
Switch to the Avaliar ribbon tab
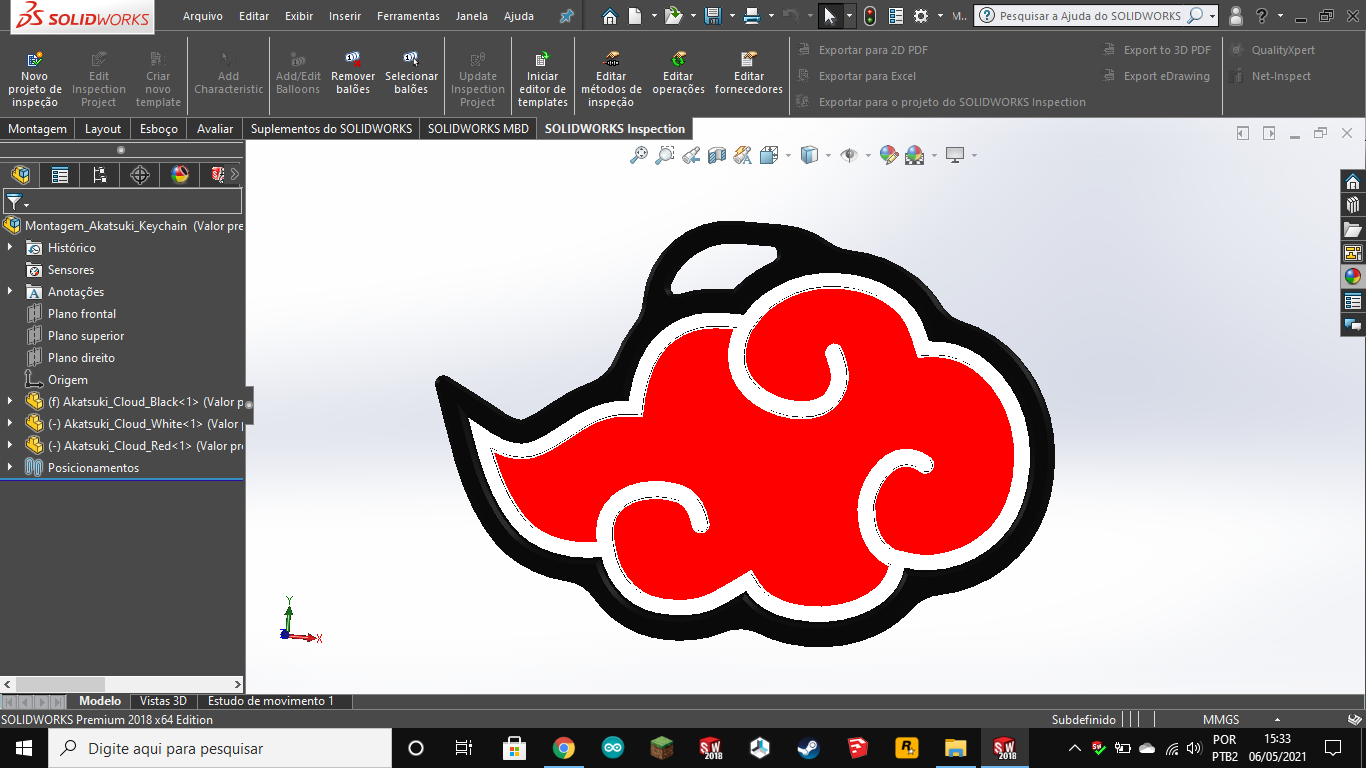click(215, 129)
